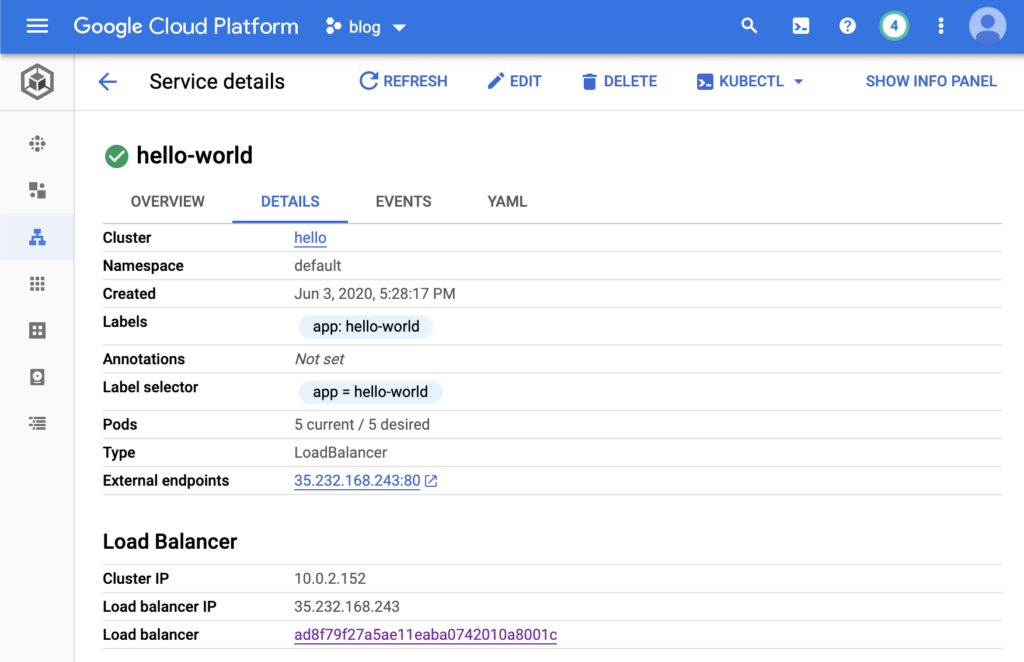Open external endpoint 35.232.168.243:80 link

pyautogui.click(x=357, y=481)
